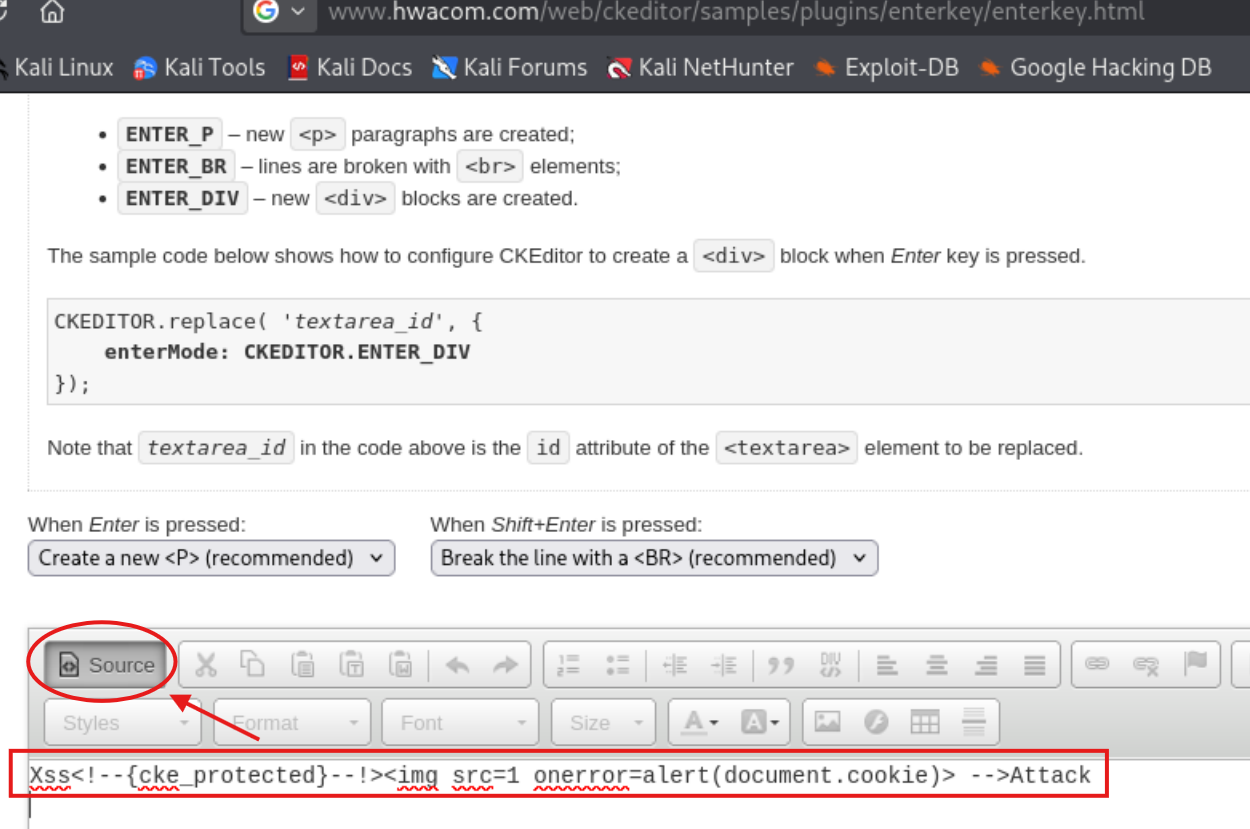Image resolution: width=1250 pixels, height=829 pixels.
Task: Insert an image via the Image icon
Action: (827, 722)
